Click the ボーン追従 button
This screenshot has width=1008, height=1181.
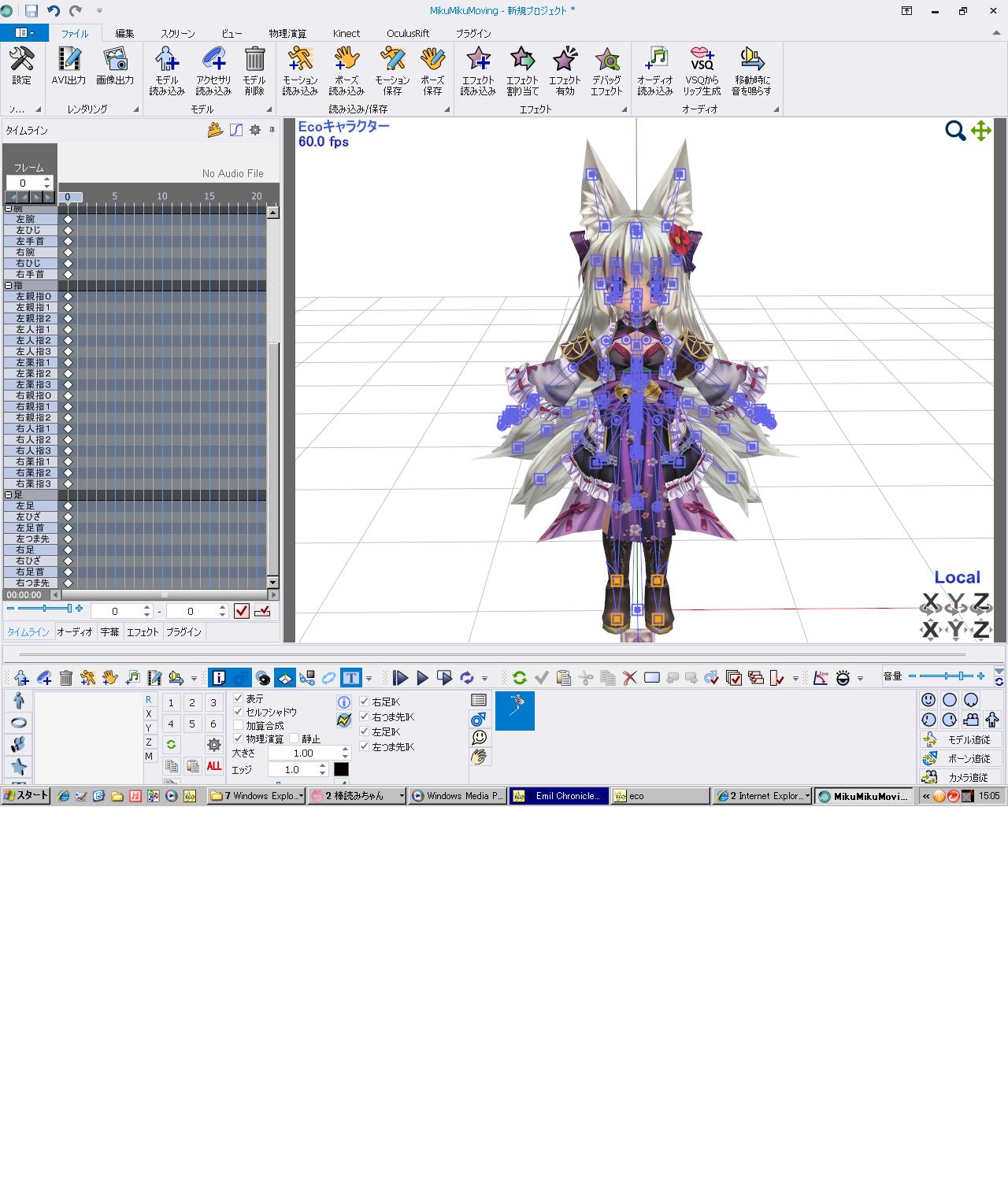[961, 758]
